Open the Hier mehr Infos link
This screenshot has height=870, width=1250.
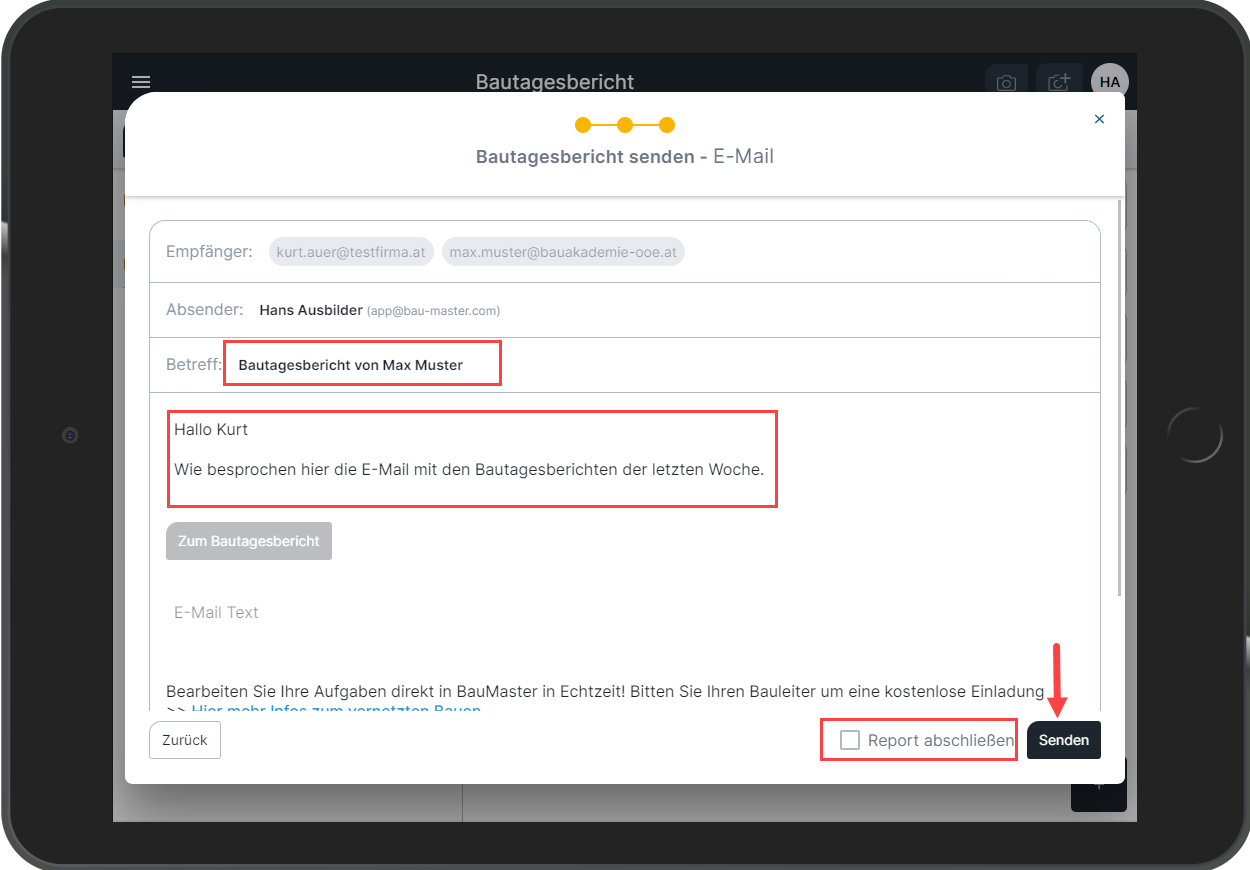click(336, 711)
